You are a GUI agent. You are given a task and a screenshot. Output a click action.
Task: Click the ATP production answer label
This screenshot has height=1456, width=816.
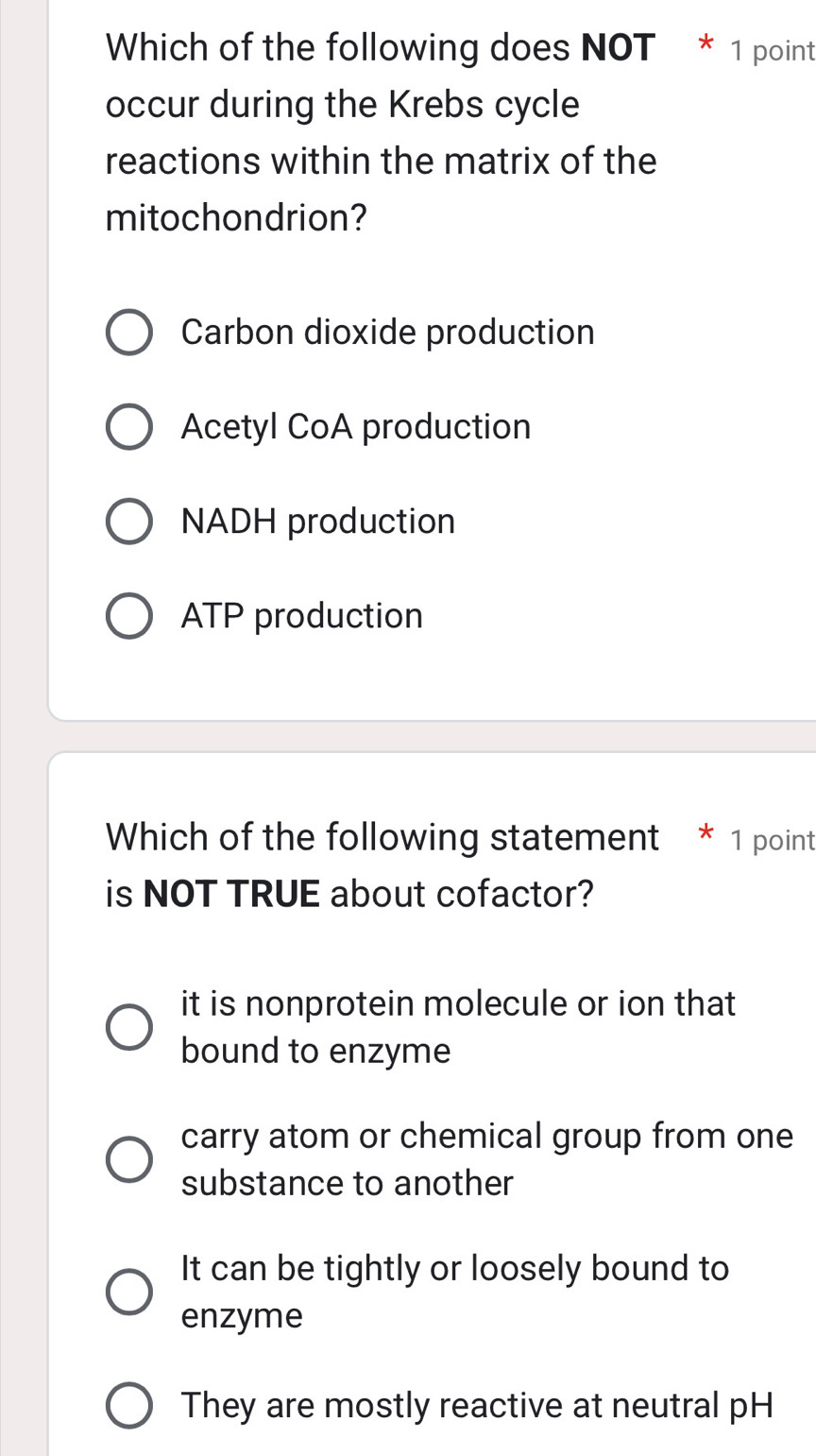300,615
